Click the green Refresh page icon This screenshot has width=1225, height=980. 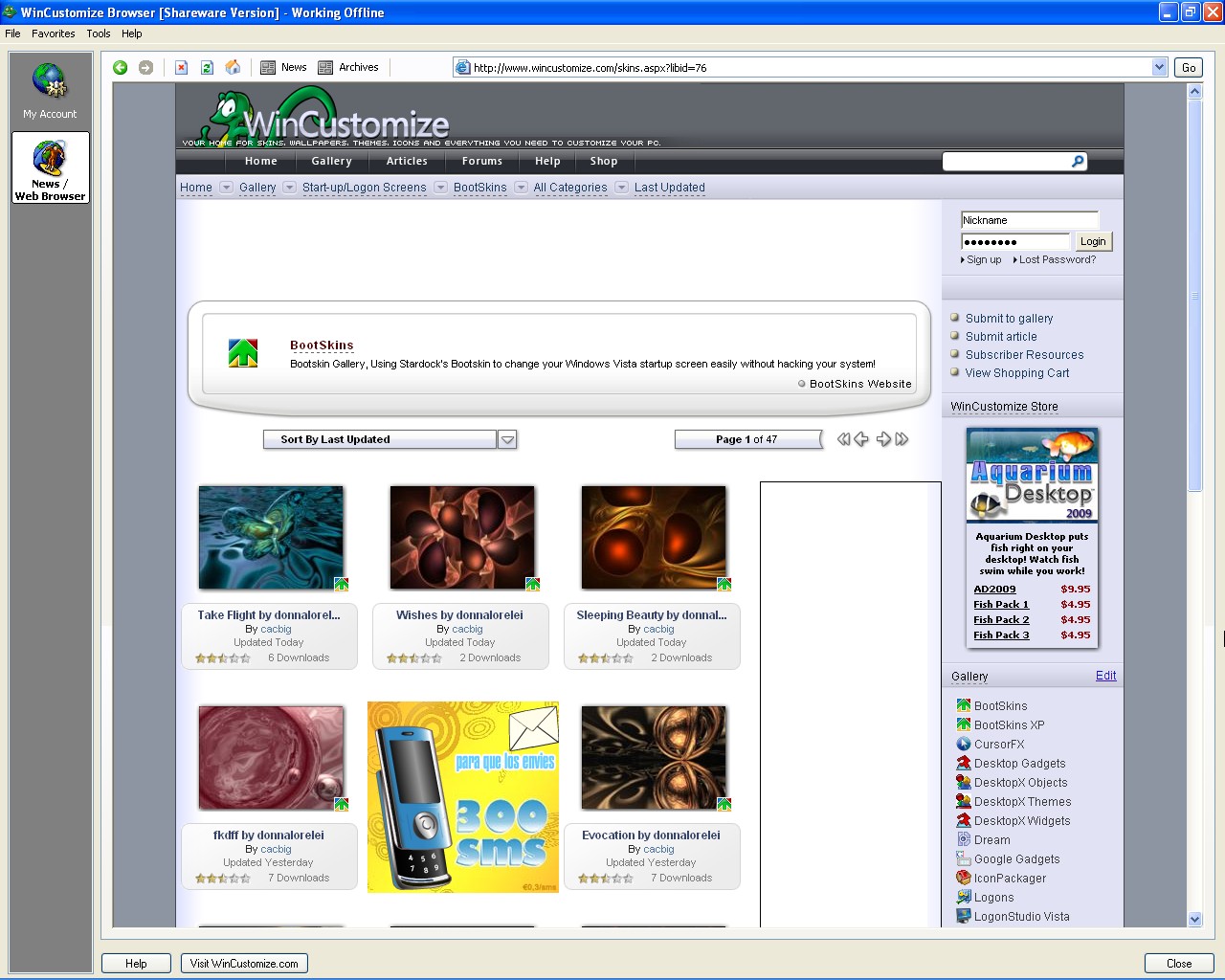pyautogui.click(x=207, y=67)
